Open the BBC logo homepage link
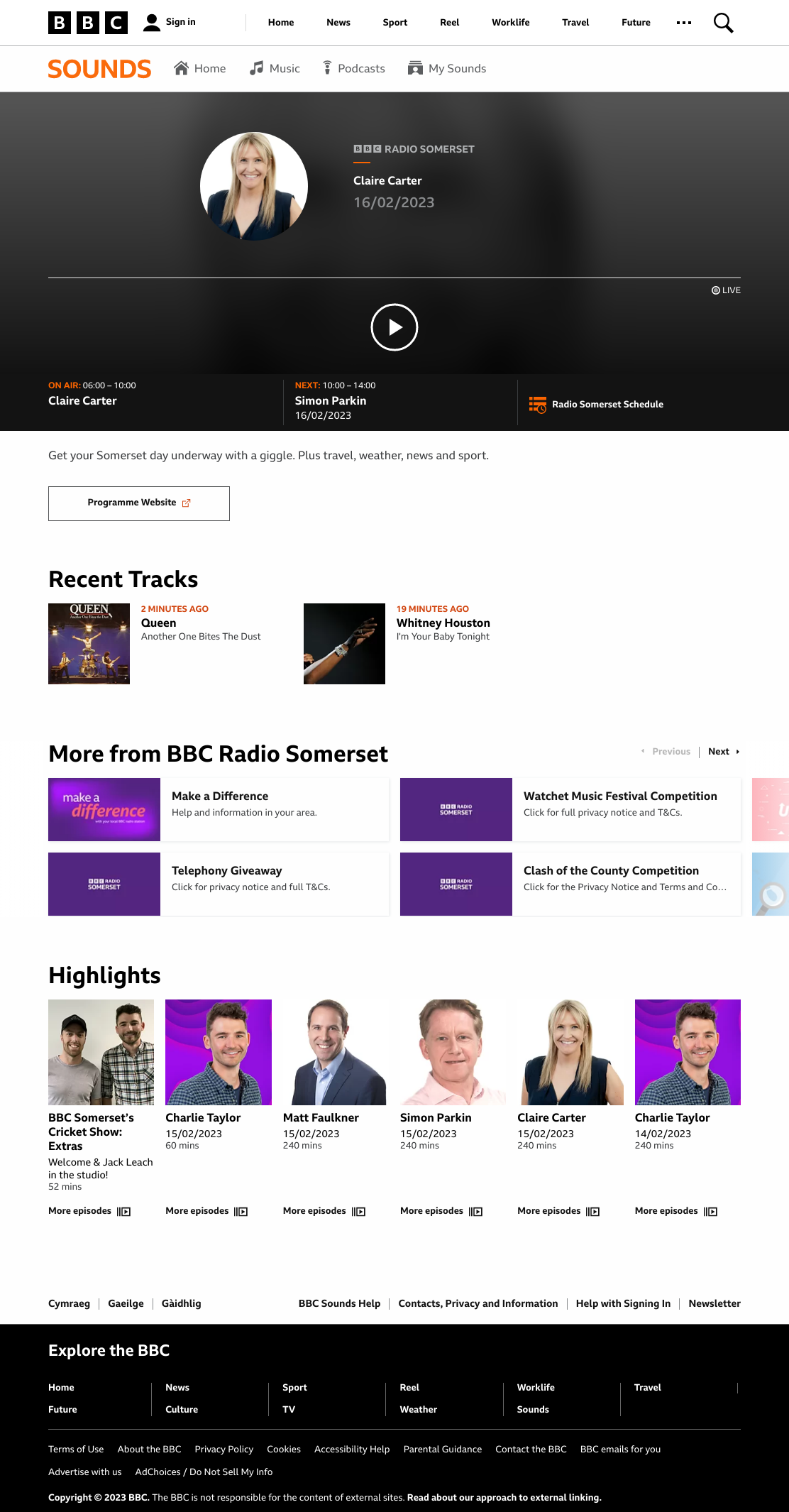Image resolution: width=789 pixels, height=1512 pixels. pyautogui.click(x=88, y=23)
